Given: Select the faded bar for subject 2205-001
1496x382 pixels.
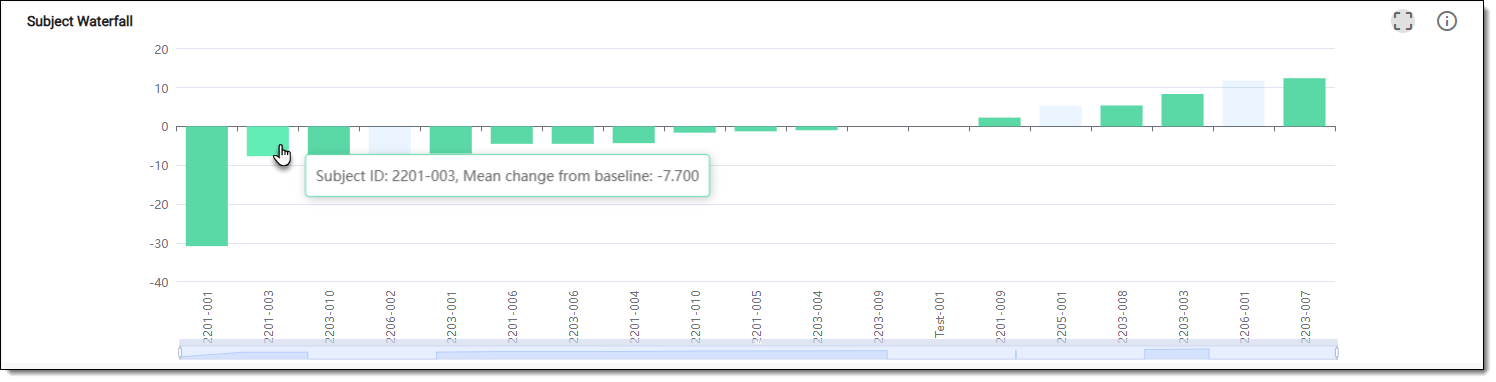Looking at the screenshot, I should point(1061,116).
